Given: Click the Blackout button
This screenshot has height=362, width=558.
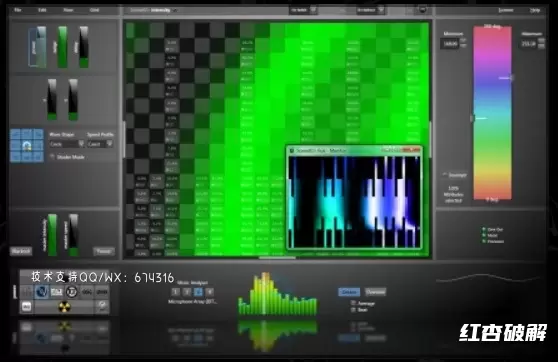Looking at the screenshot, I should [x=21, y=251].
